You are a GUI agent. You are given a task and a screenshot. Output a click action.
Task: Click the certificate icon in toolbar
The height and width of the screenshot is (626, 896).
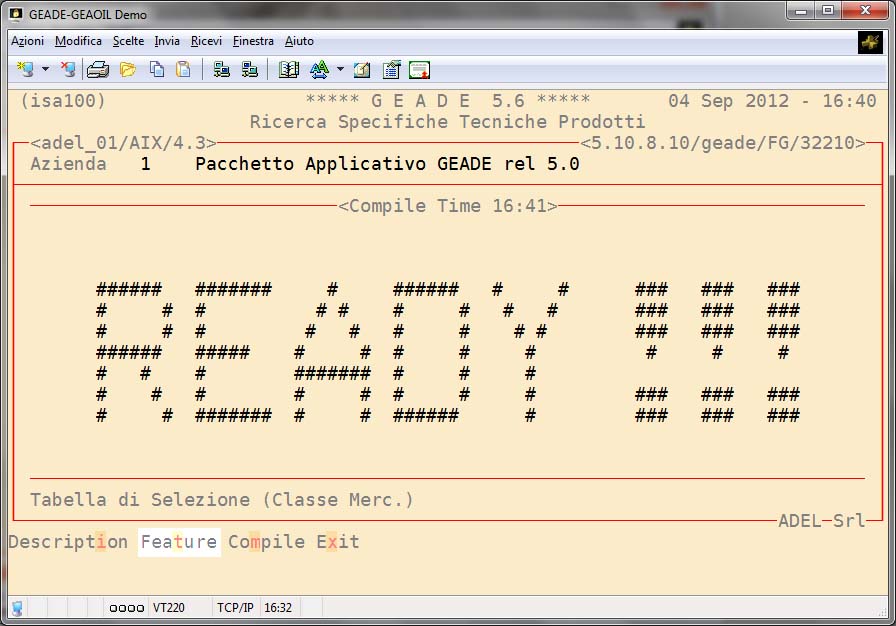click(419, 70)
